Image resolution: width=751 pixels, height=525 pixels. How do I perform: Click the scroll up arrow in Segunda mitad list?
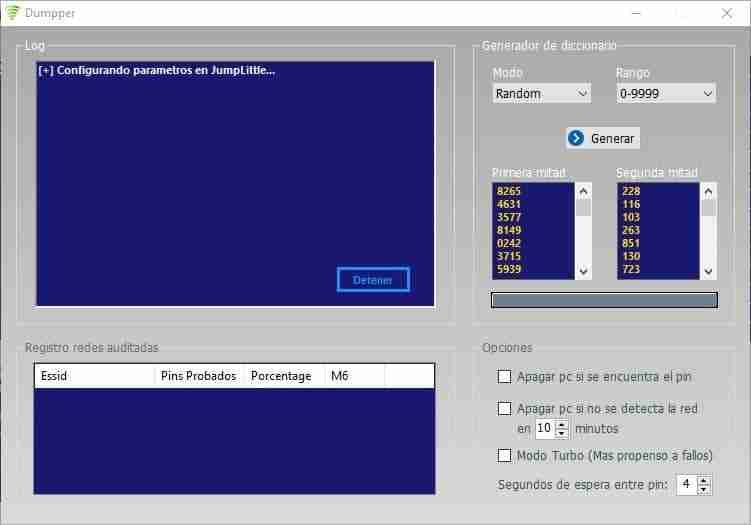point(708,192)
